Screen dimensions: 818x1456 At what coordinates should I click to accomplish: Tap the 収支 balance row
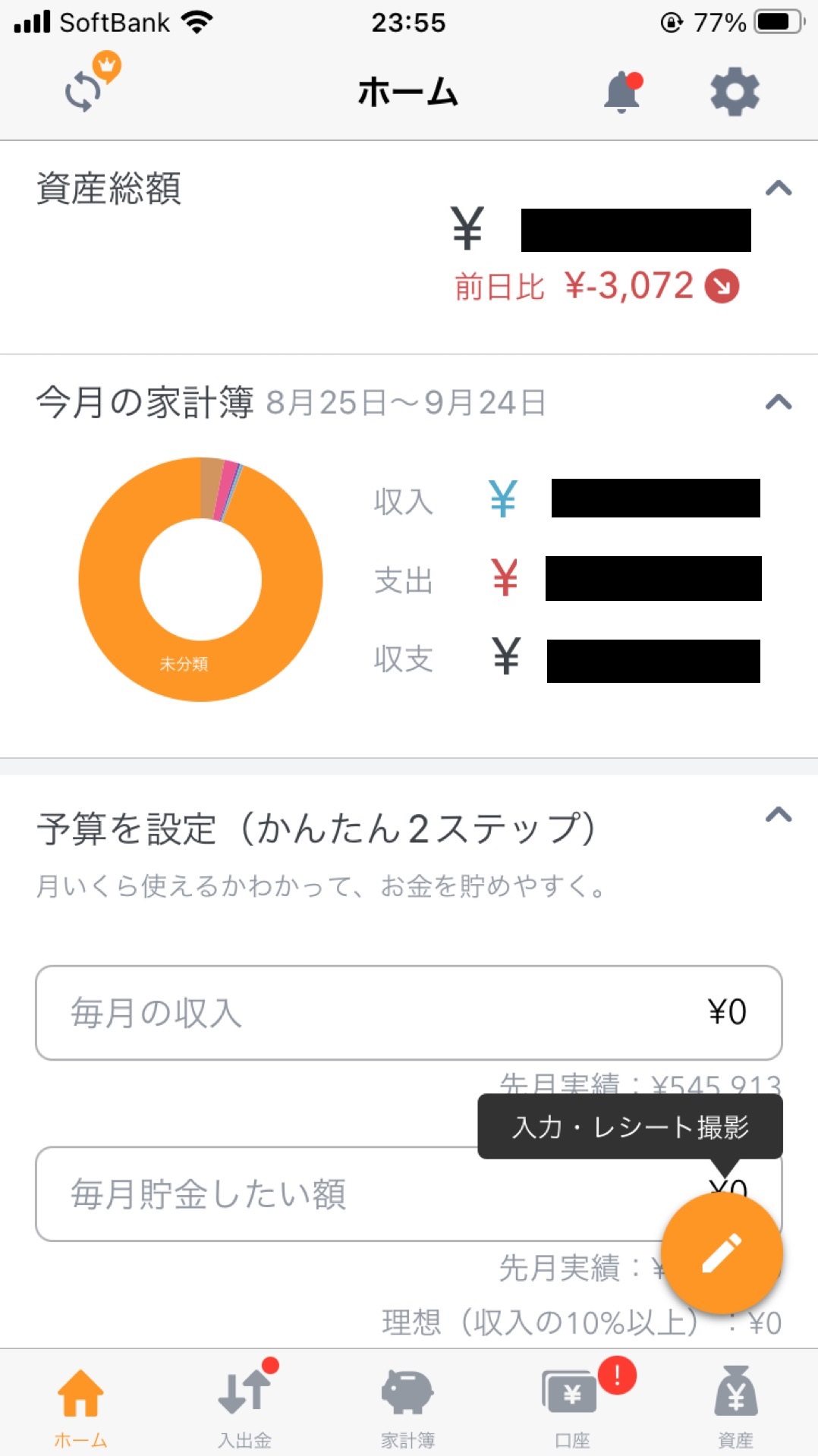pos(566,659)
